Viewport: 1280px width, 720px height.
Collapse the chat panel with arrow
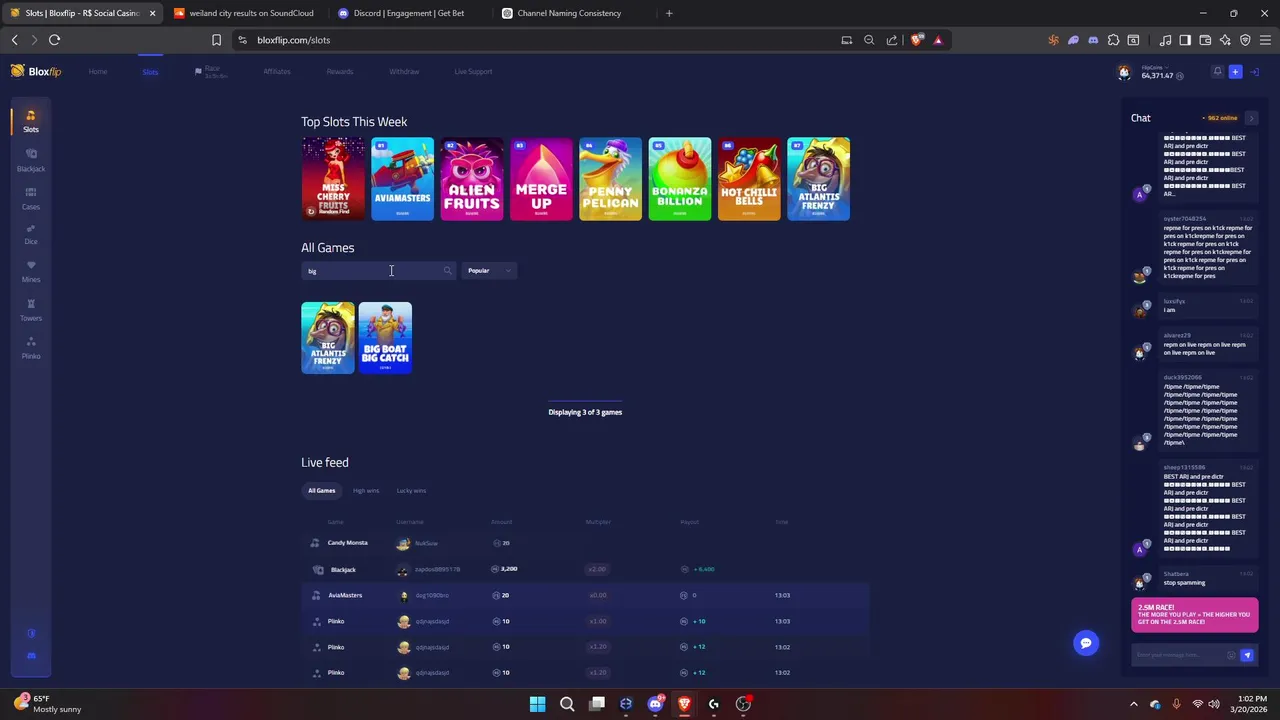click(1251, 118)
